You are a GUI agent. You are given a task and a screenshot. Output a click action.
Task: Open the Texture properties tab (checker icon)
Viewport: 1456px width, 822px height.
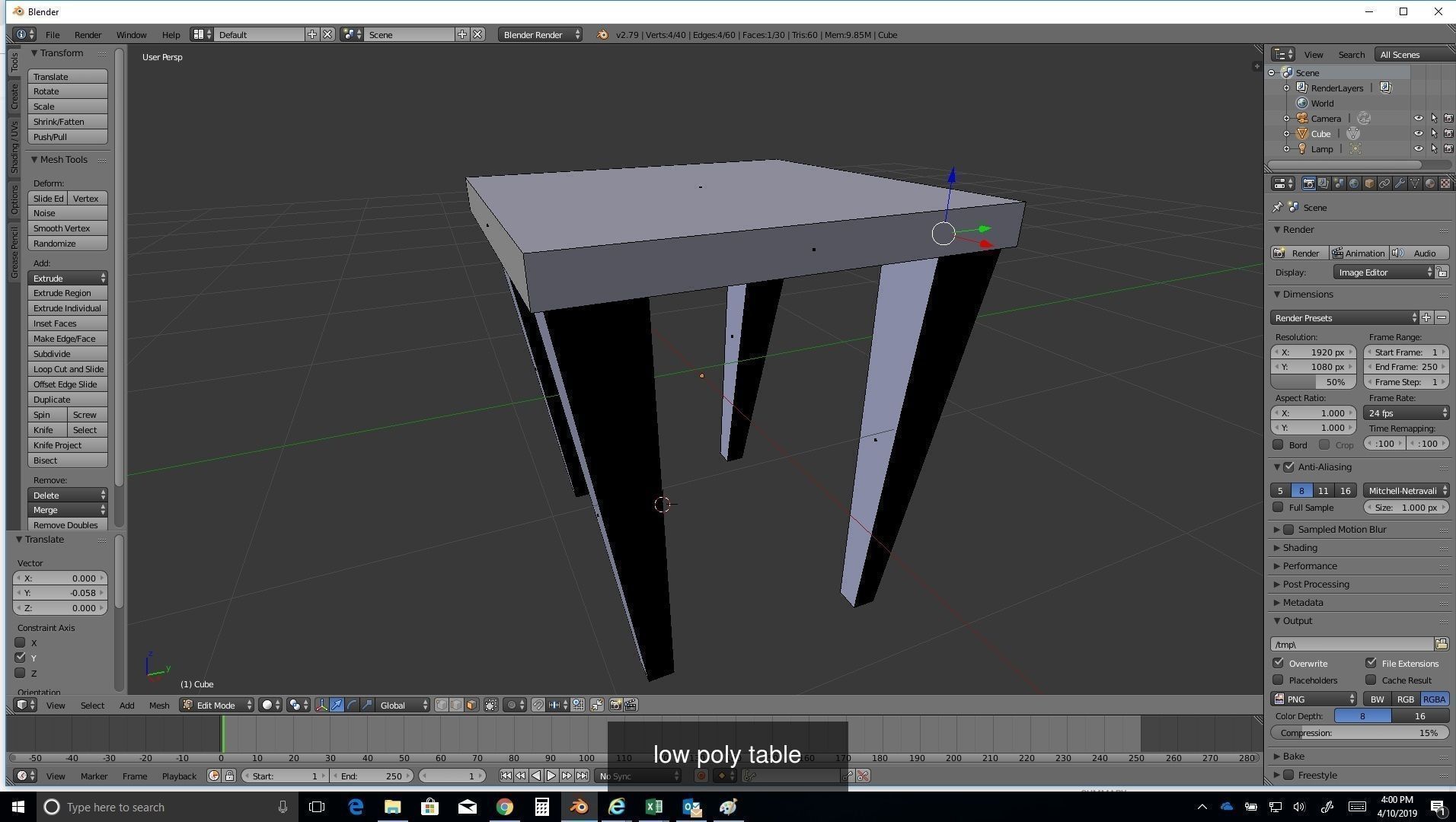tap(1445, 183)
